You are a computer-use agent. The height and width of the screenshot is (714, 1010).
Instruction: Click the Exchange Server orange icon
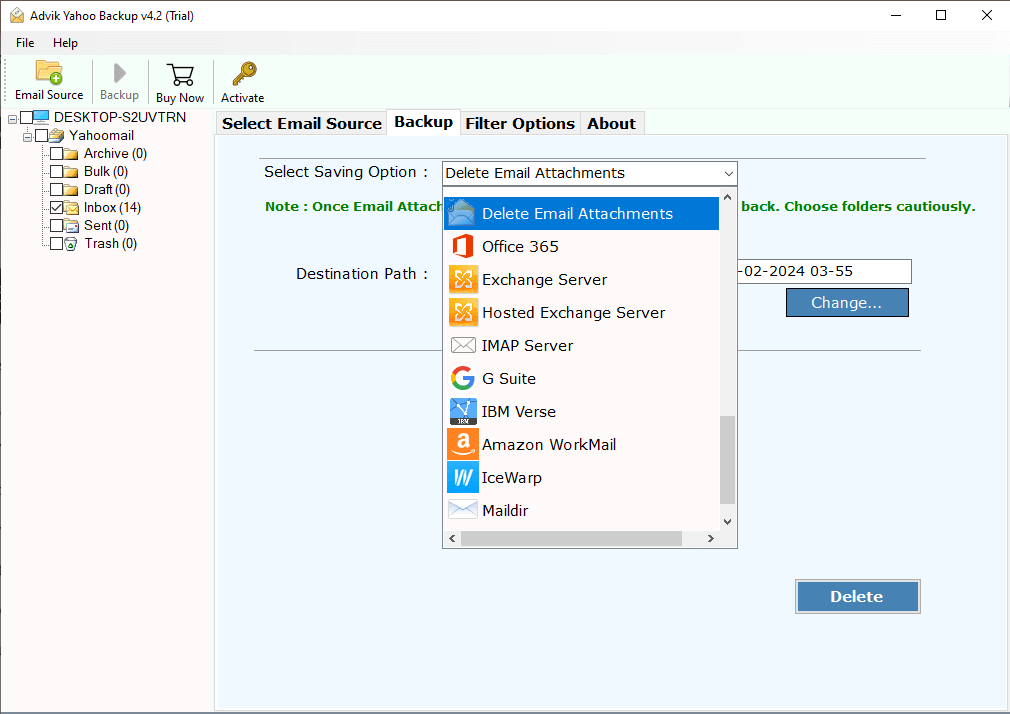click(x=463, y=279)
